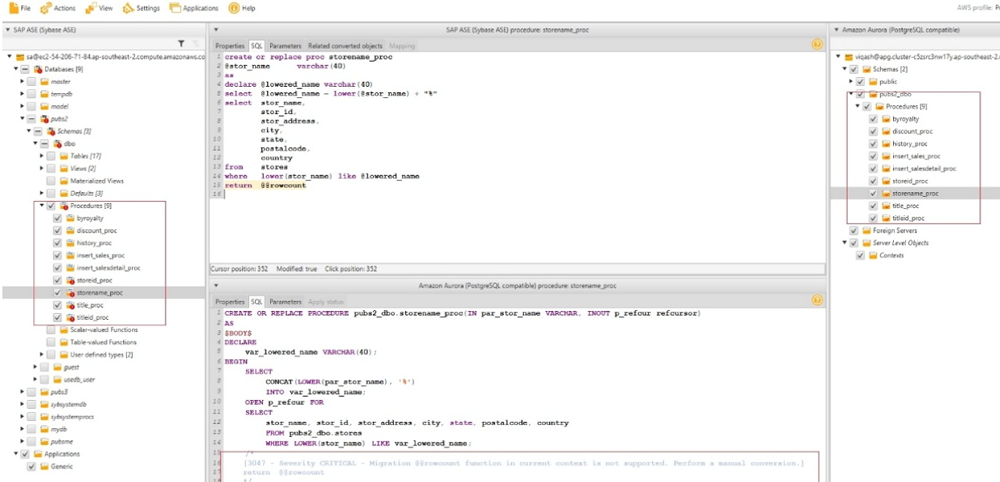Select the storeid_proc error icon in source tree

[70, 281]
